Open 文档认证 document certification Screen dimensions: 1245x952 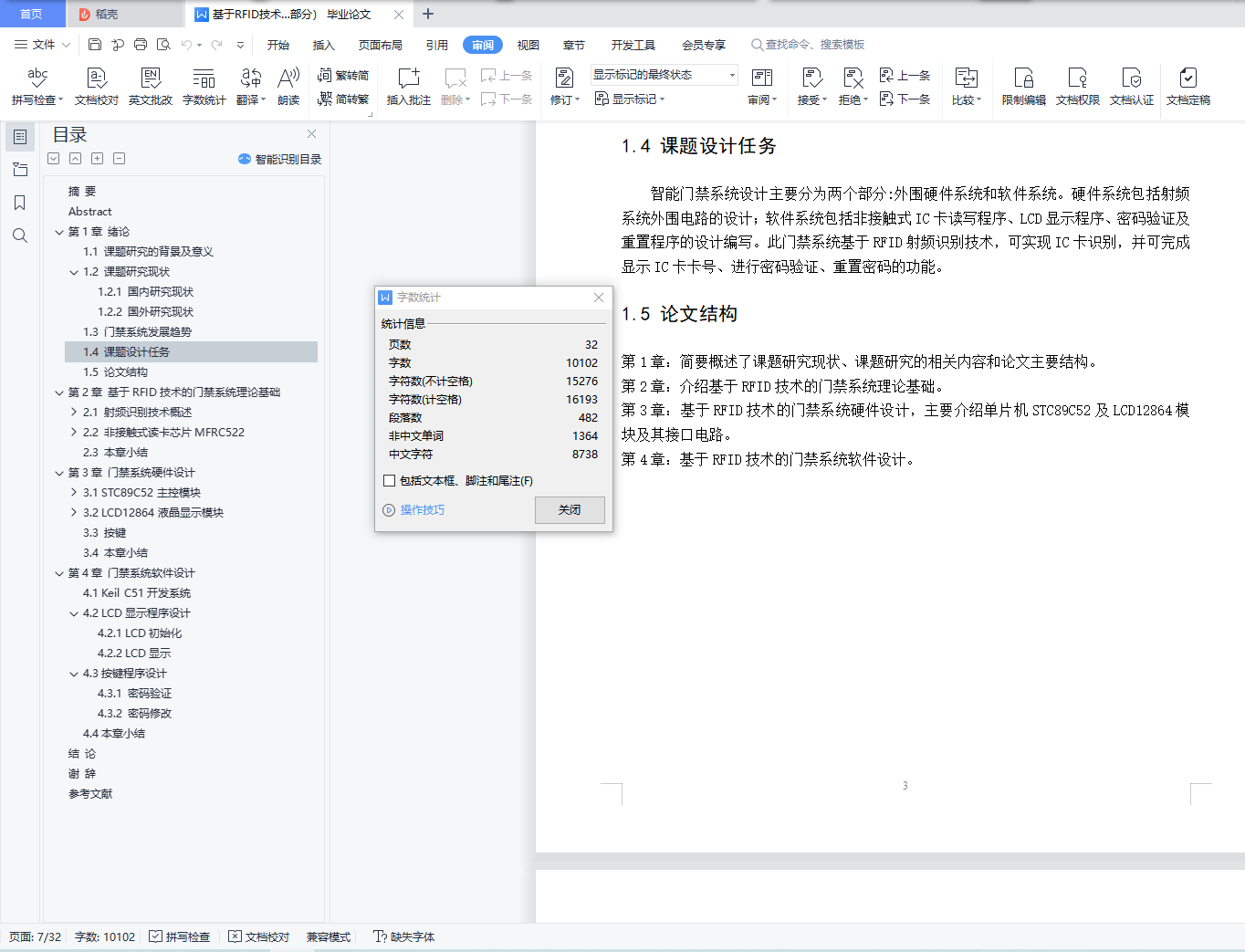click(1131, 87)
